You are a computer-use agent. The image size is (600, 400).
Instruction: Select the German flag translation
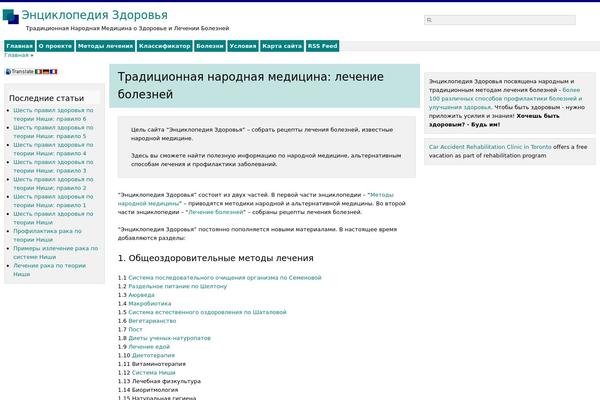pyautogui.click(x=46, y=72)
